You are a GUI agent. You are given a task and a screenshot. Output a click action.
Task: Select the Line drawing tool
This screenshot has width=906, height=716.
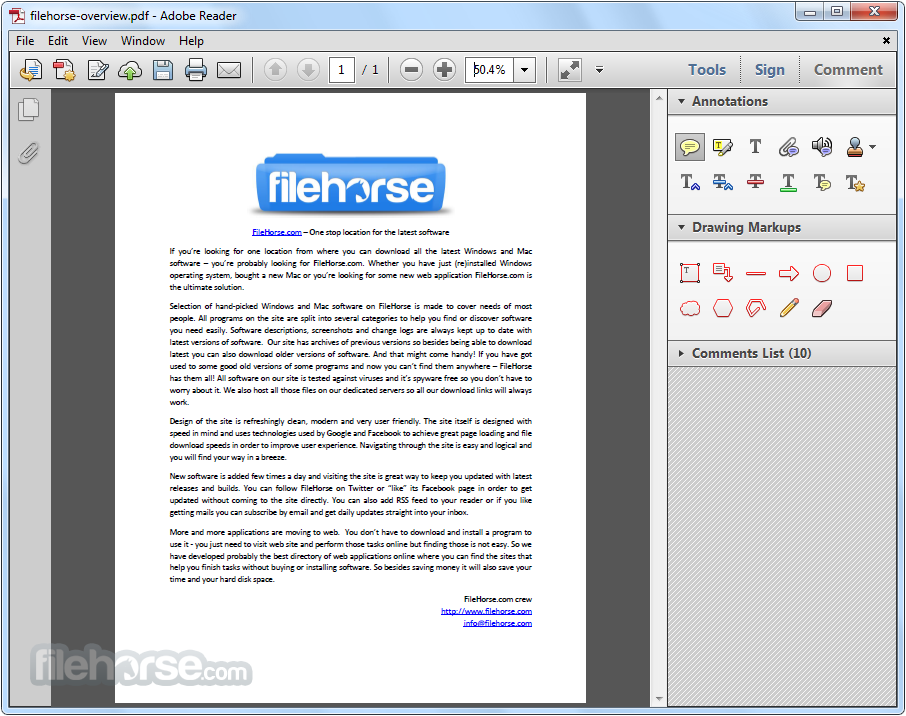755,273
